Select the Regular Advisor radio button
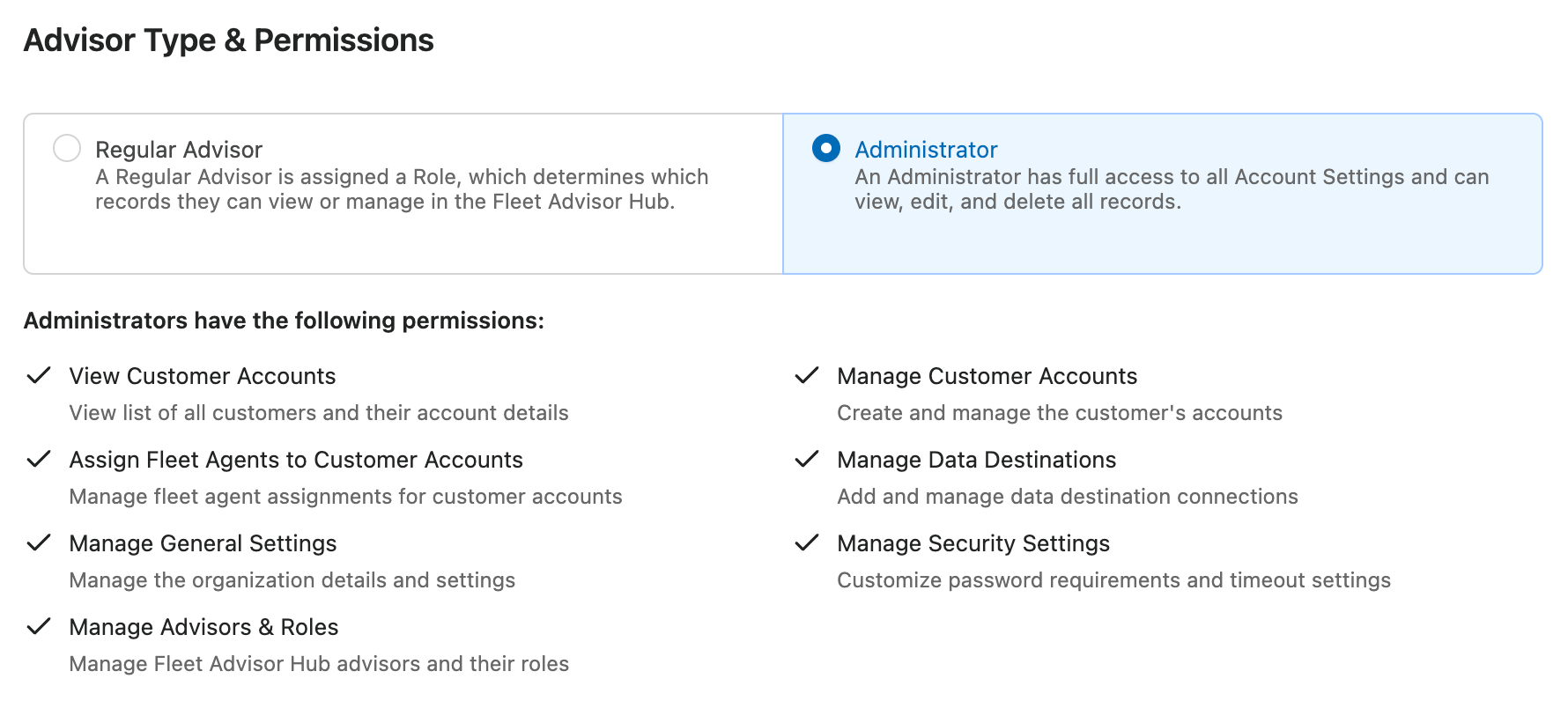This screenshot has height=701, width=1568. (67, 148)
